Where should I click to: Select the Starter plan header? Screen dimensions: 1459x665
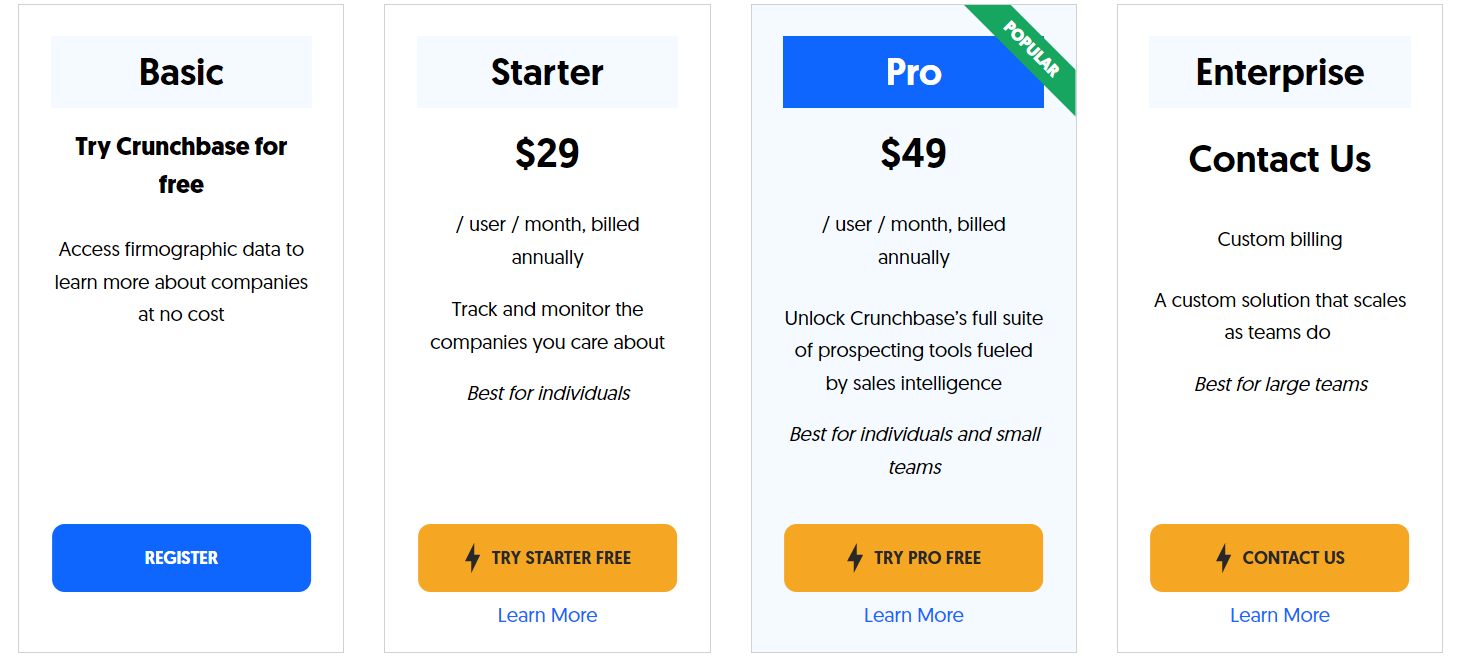pyautogui.click(x=547, y=72)
